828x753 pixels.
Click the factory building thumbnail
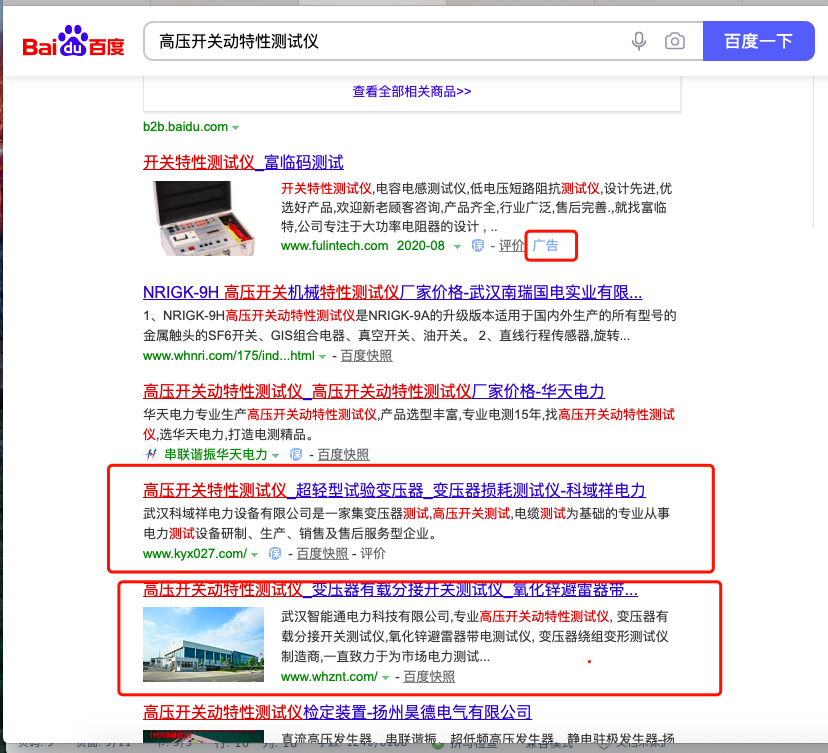[203, 644]
